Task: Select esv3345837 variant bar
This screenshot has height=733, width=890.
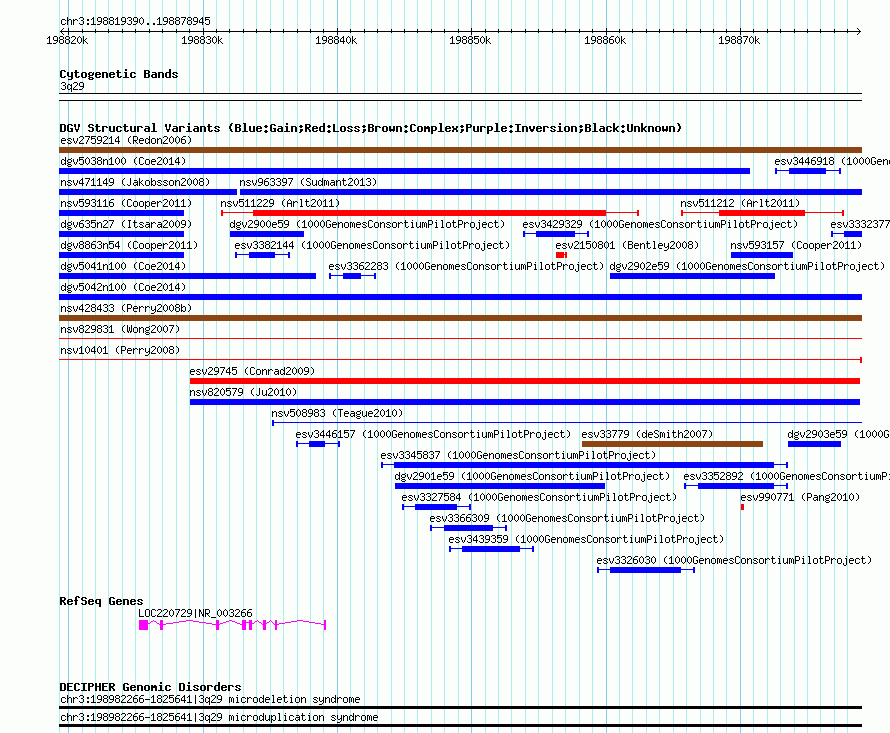Action: click(585, 465)
